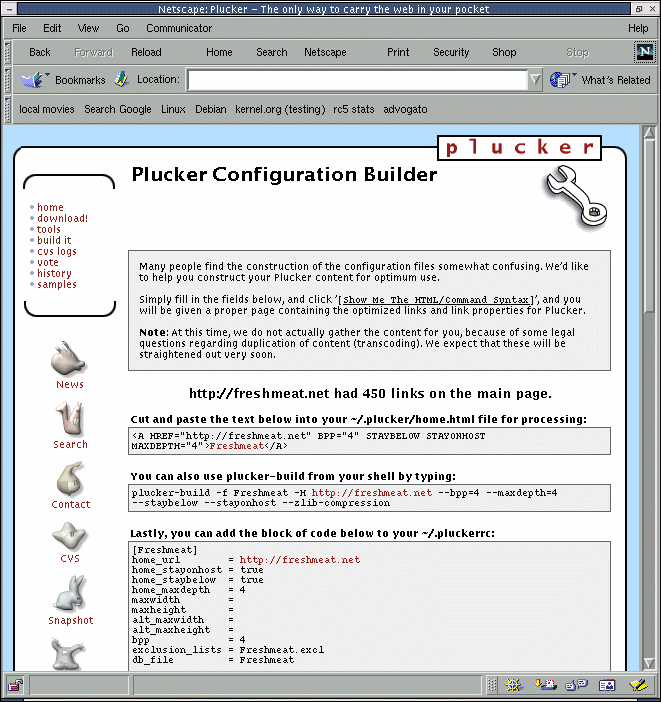Click the security lock icon in status bar

(x=16, y=685)
